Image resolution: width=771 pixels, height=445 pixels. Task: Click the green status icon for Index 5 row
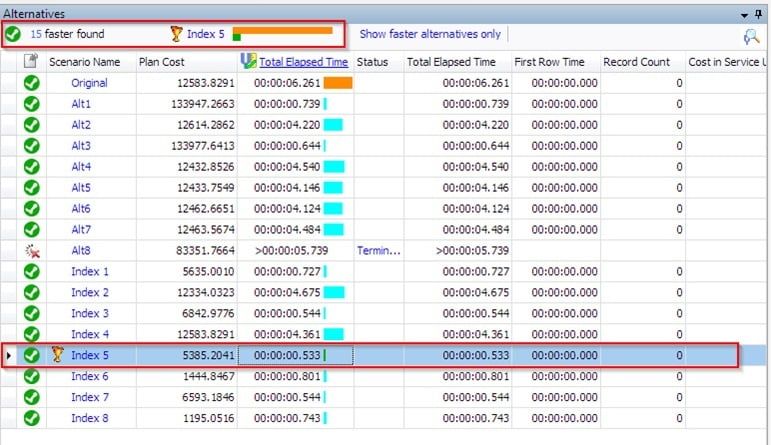coord(32,355)
